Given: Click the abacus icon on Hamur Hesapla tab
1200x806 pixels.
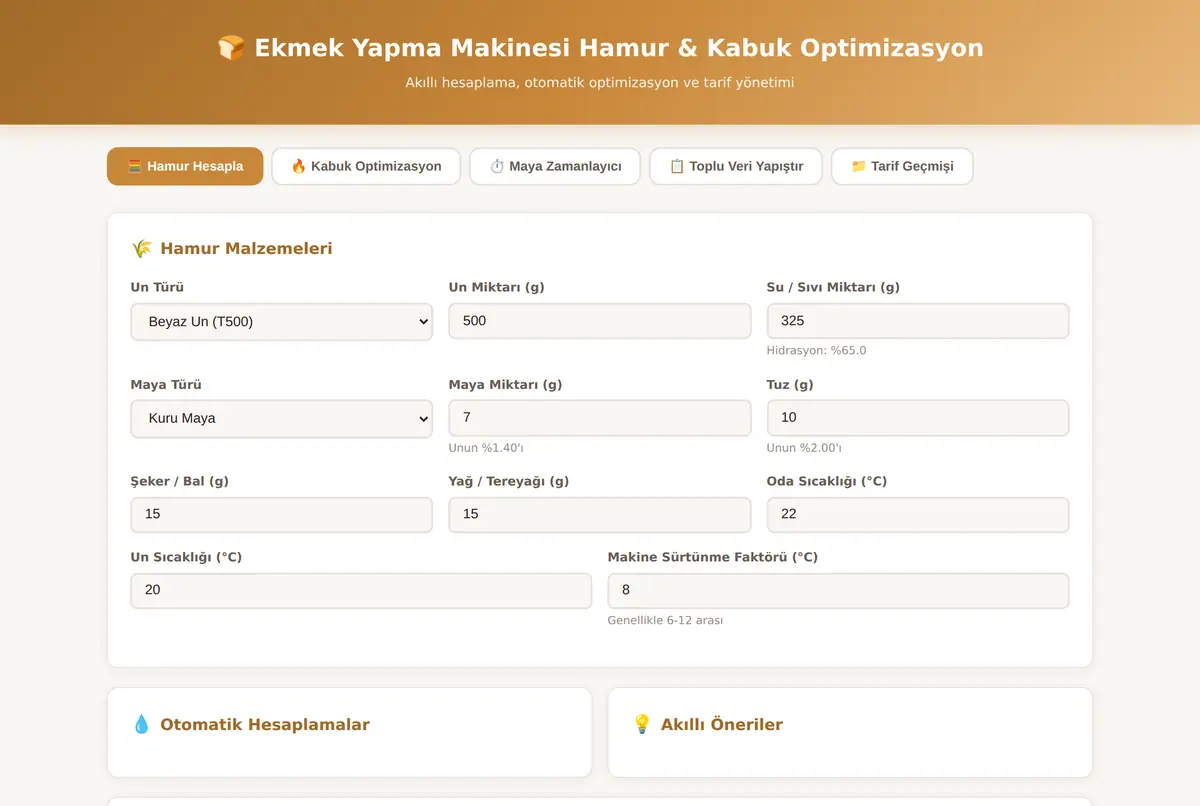Looking at the screenshot, I should pyautogui.click(x=134, y=167).
